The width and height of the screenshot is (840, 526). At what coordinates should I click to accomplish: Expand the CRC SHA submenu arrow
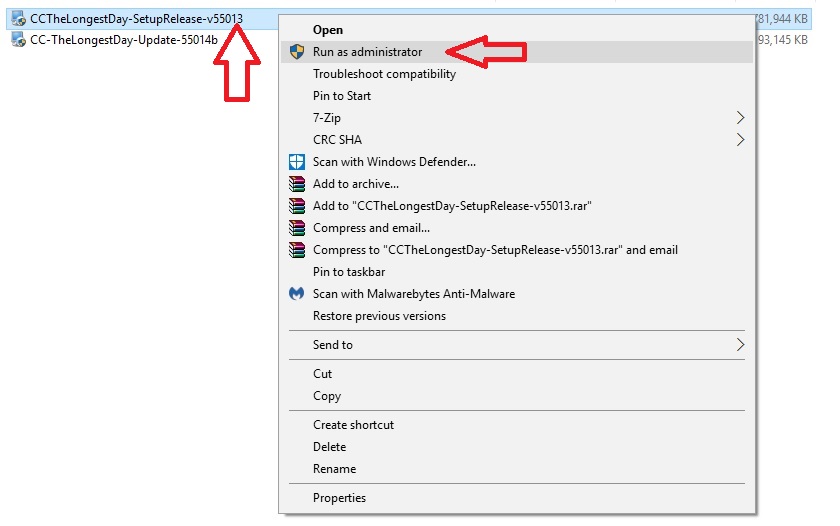[x=740, y=140]
